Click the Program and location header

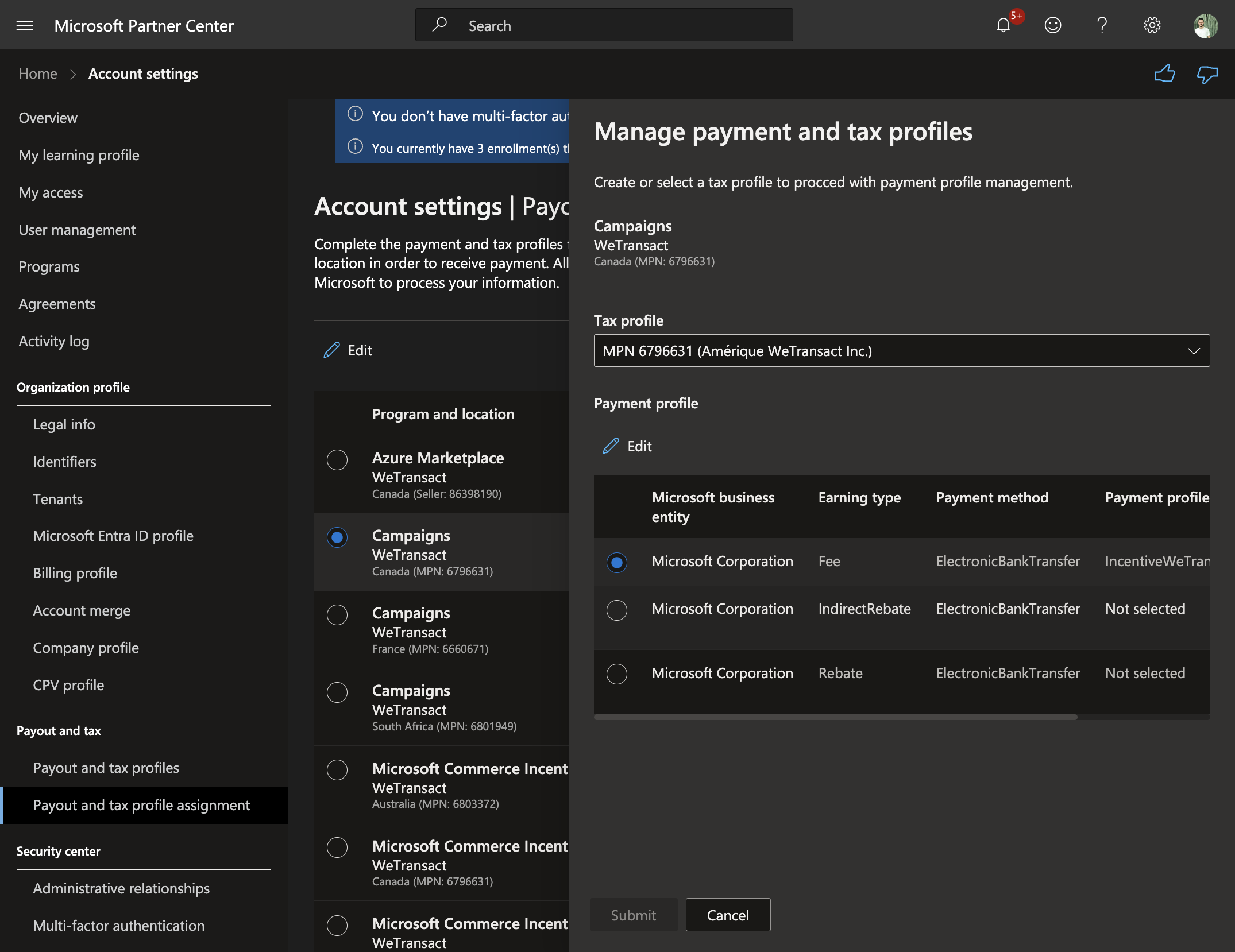(443, 414)
